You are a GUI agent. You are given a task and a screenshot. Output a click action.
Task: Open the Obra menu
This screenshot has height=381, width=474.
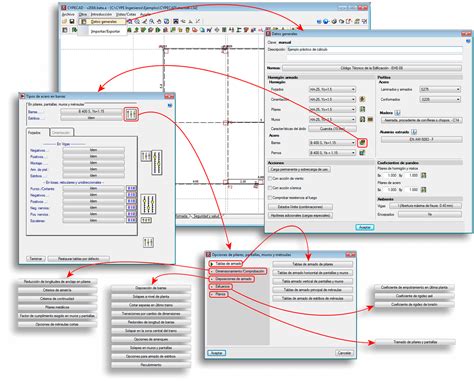(83, 14)
